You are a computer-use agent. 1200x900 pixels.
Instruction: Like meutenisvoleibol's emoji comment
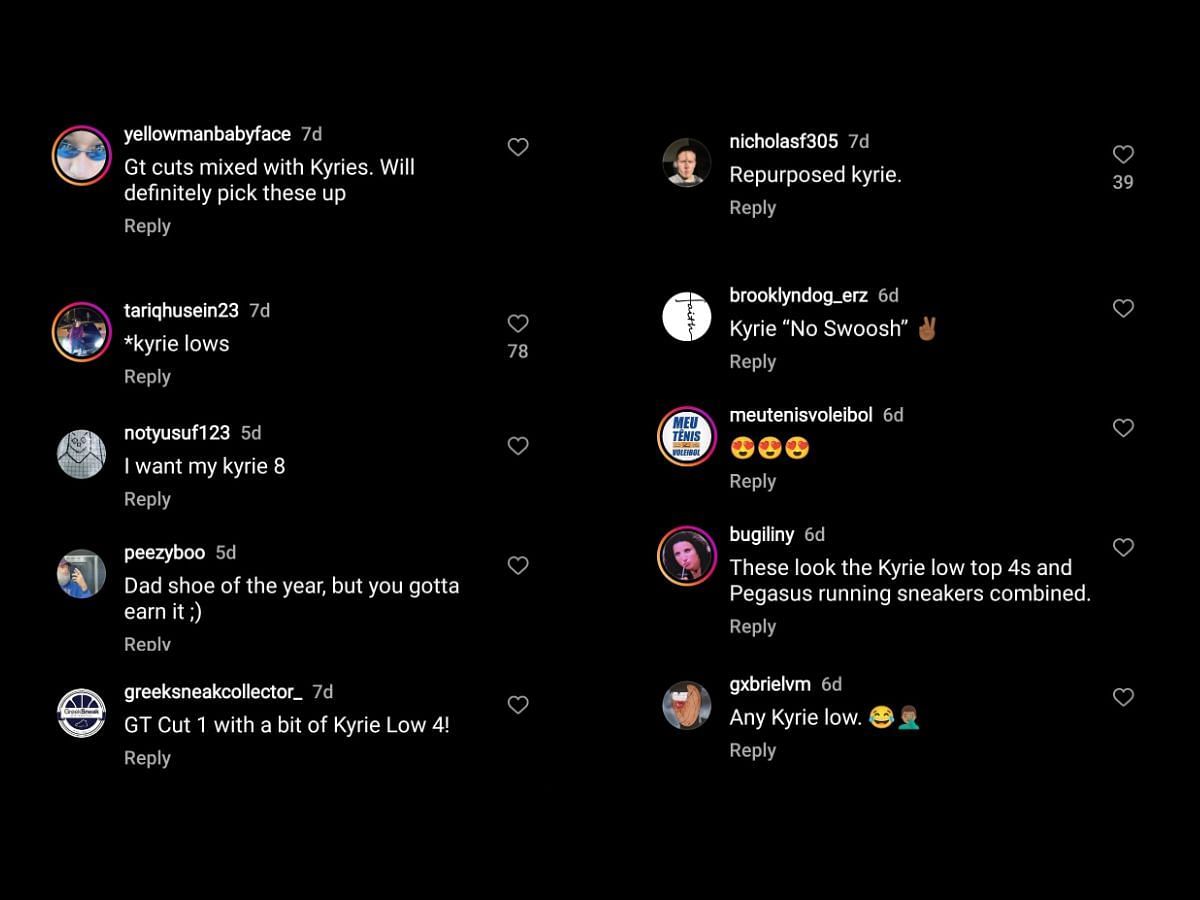[x=1123, y=428]
